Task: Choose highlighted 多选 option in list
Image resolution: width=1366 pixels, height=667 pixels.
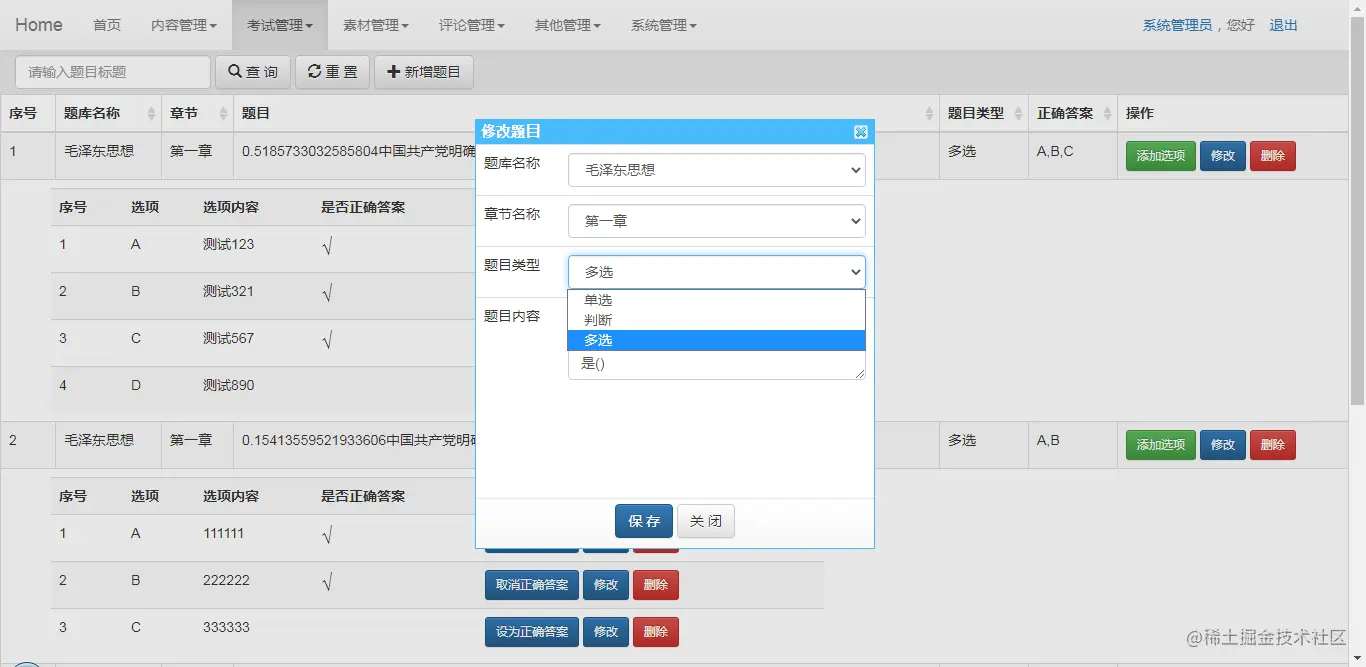Action: [x=716, y=340]
